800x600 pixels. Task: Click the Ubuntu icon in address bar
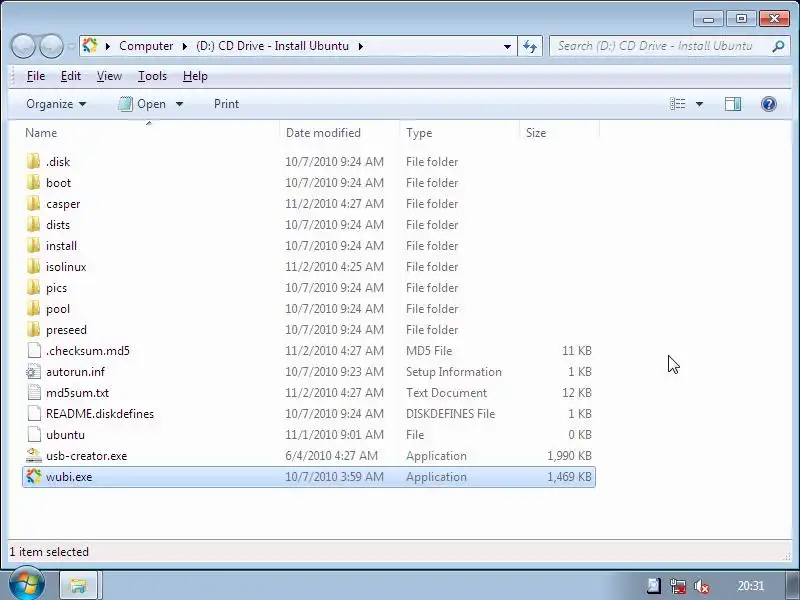tap(90, 45)
